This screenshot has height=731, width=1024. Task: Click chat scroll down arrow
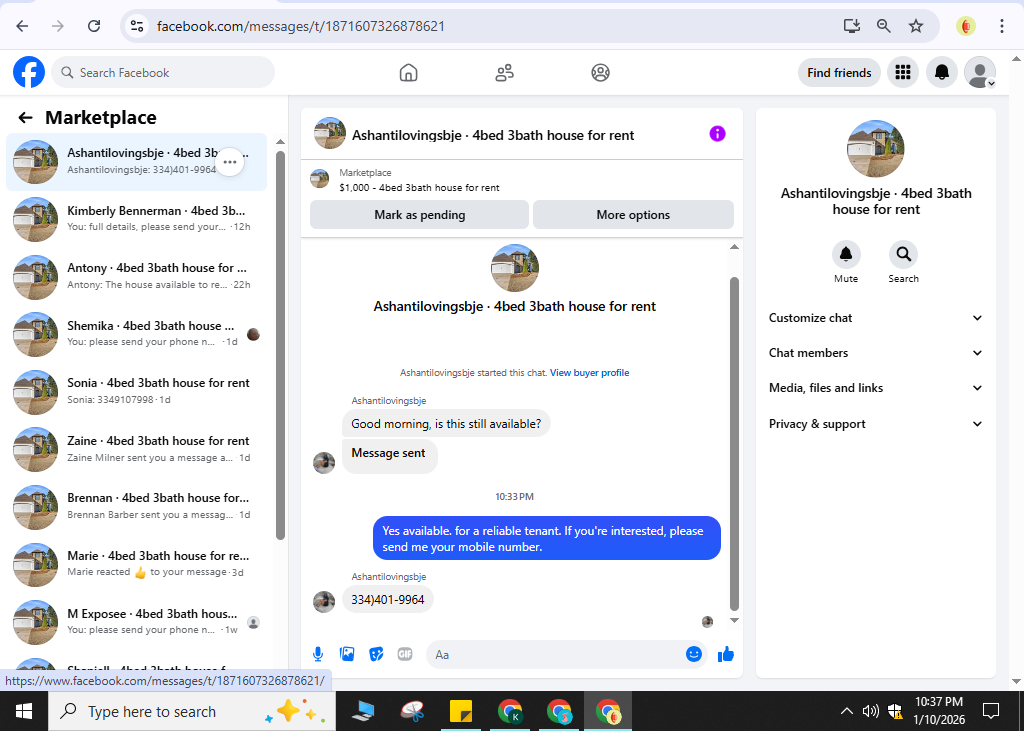pyautogui.click(x=734, y=620)
